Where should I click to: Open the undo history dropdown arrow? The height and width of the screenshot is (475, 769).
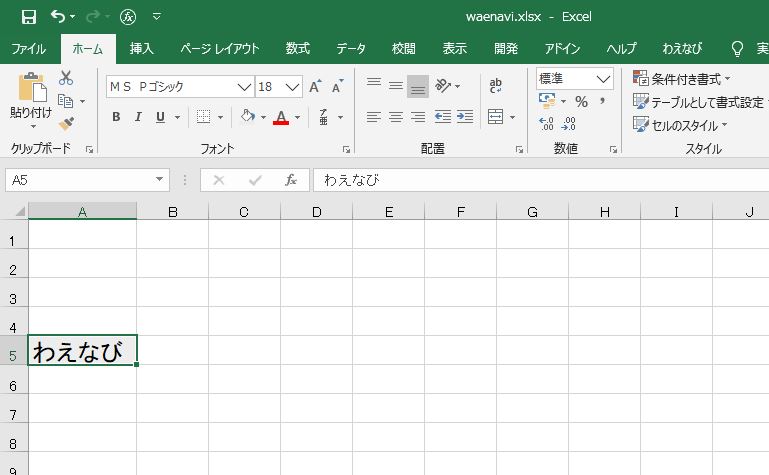(x=73, y=17)
